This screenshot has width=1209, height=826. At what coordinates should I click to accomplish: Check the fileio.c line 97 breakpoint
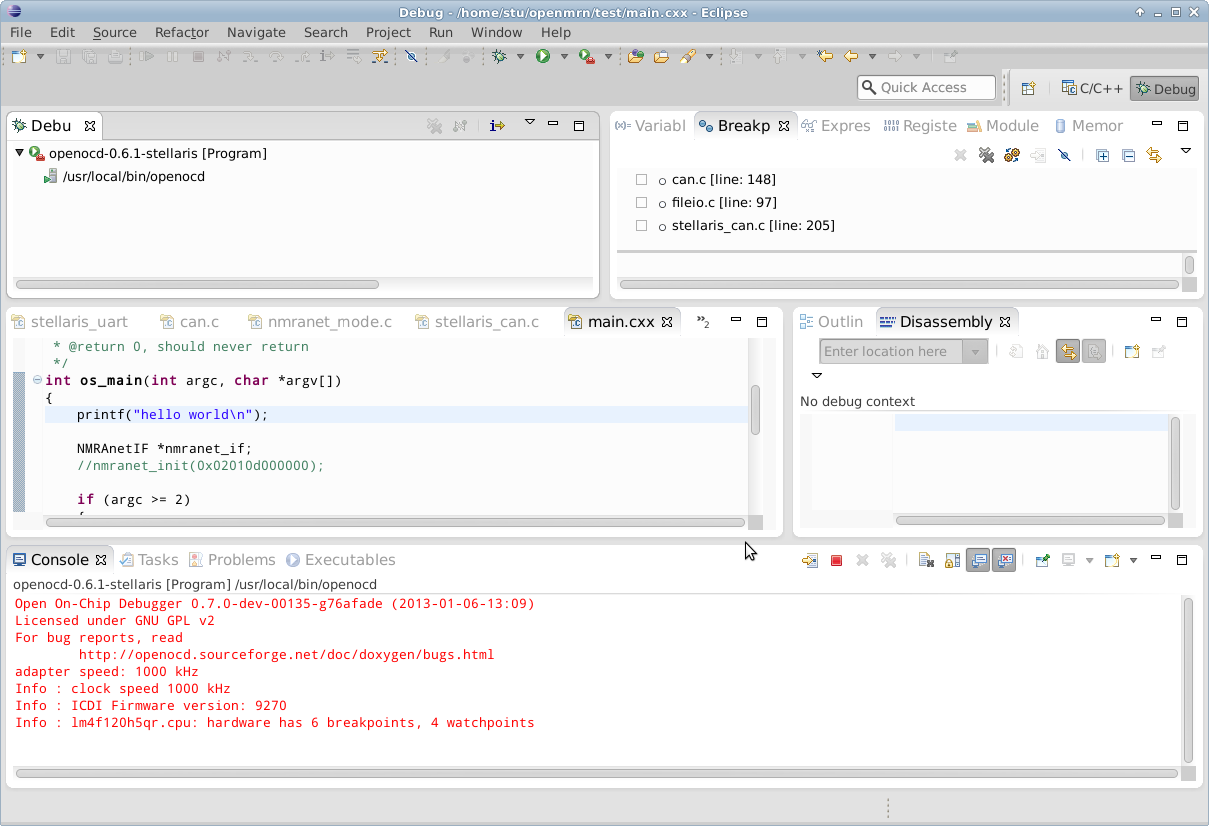coord(641,203)
